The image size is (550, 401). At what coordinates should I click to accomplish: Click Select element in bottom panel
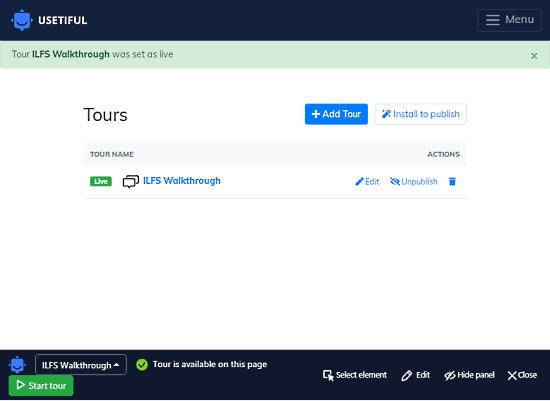pos(355,375)
